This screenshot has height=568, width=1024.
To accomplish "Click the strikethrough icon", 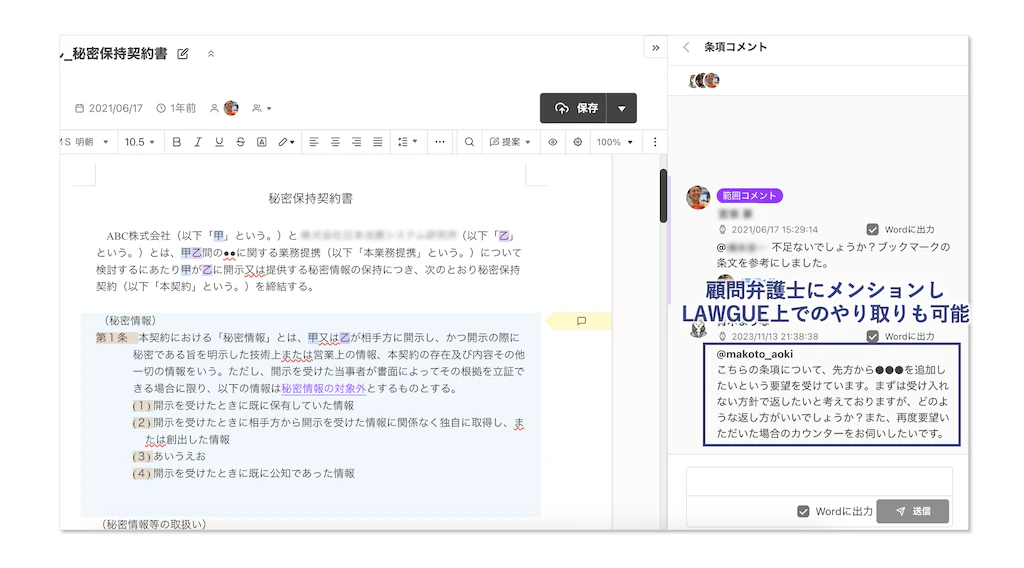I will coord(240,142).
